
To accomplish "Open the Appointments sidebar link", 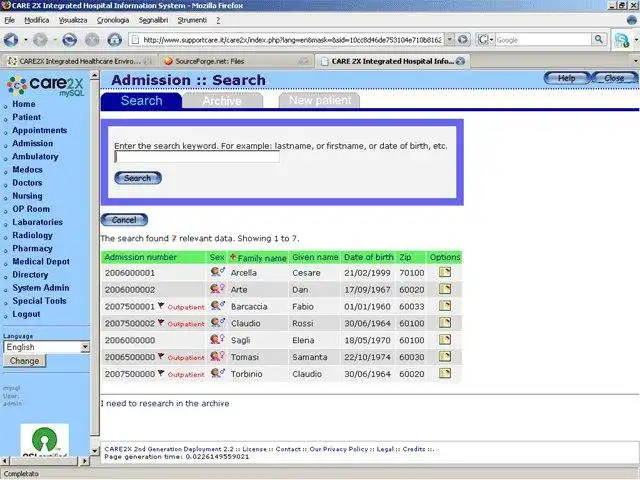I will tap(40, 130).
